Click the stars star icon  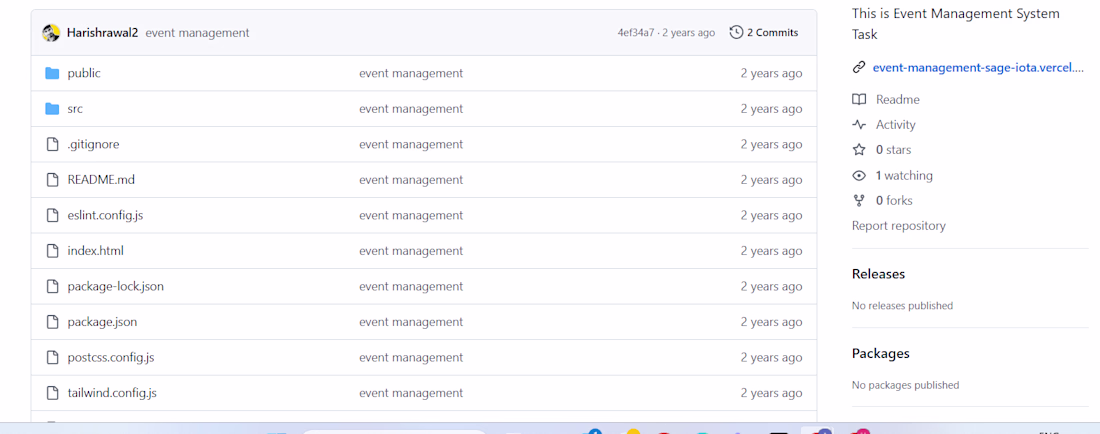[859, 150]
